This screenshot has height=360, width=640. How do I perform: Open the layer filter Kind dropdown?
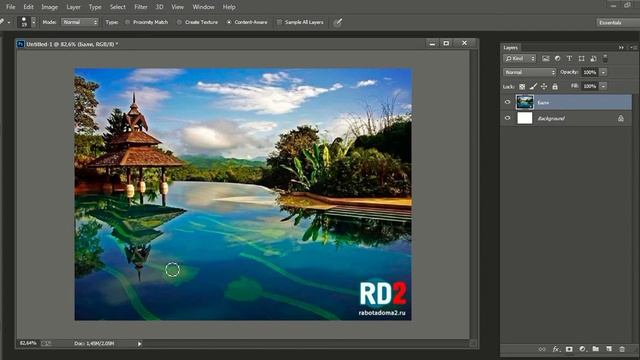[x=519, y=59]
